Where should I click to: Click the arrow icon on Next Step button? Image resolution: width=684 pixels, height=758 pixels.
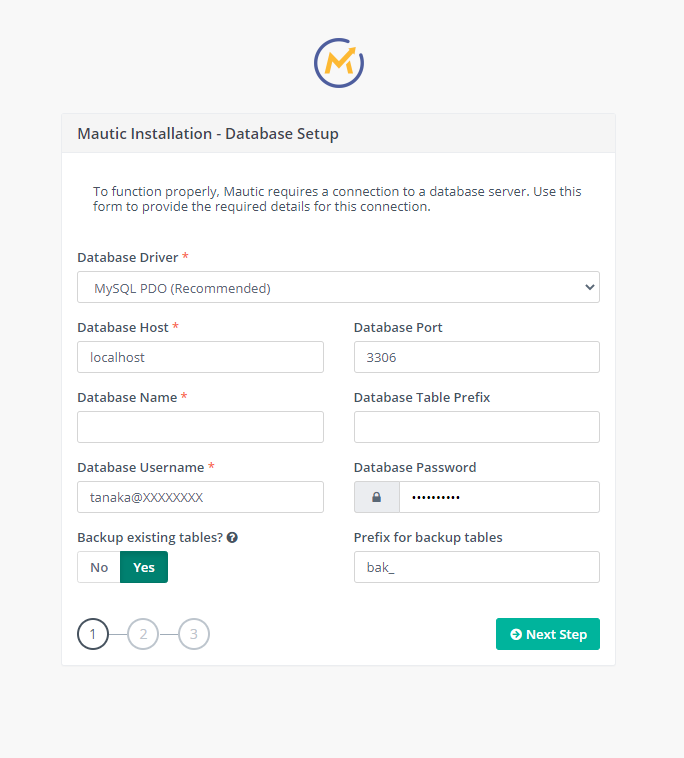click(516, 635)
